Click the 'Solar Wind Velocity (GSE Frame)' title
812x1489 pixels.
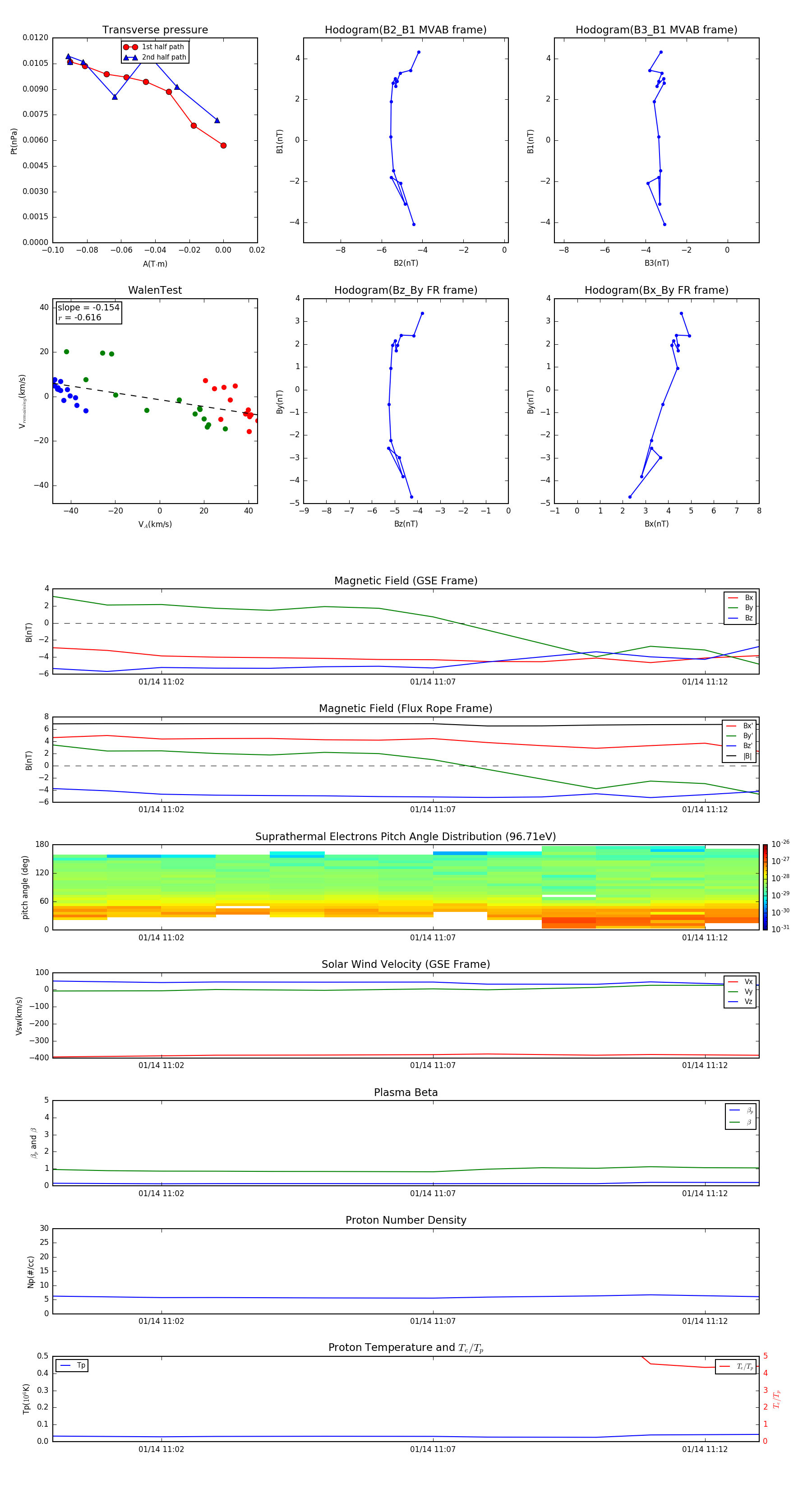[406, 965]
